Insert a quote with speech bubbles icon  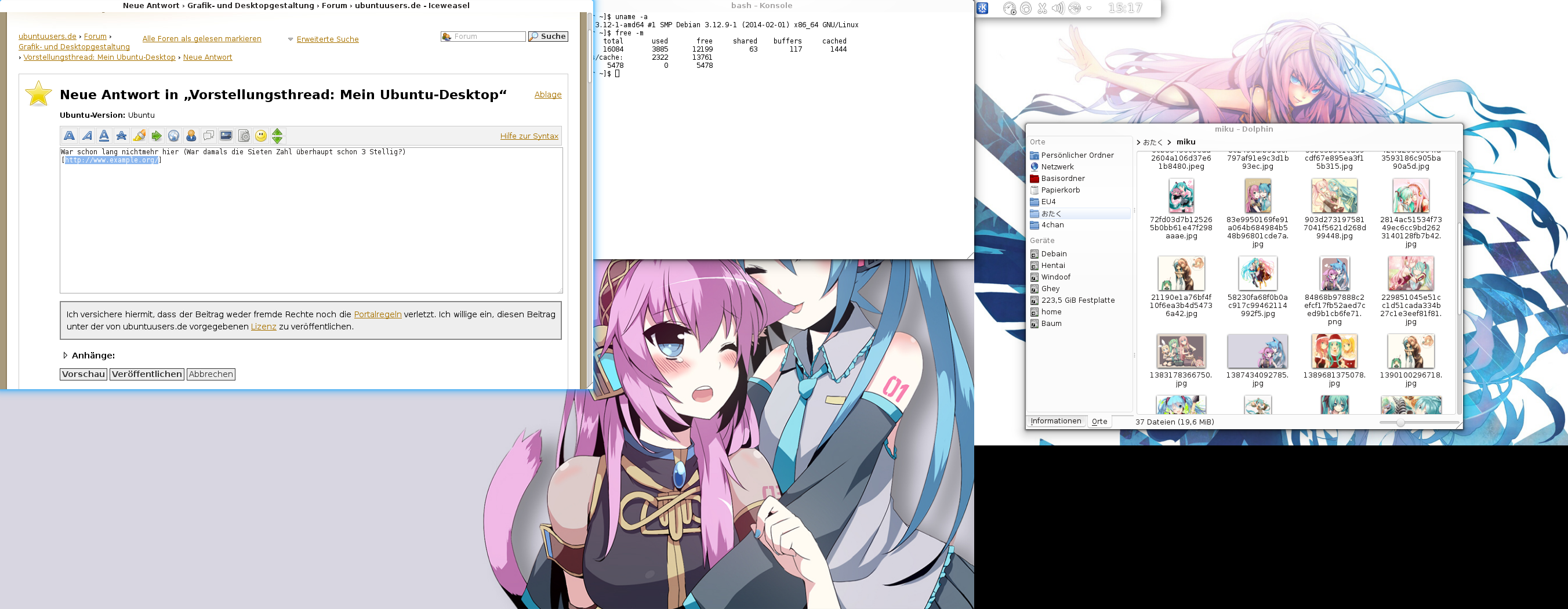pos(208,136)
